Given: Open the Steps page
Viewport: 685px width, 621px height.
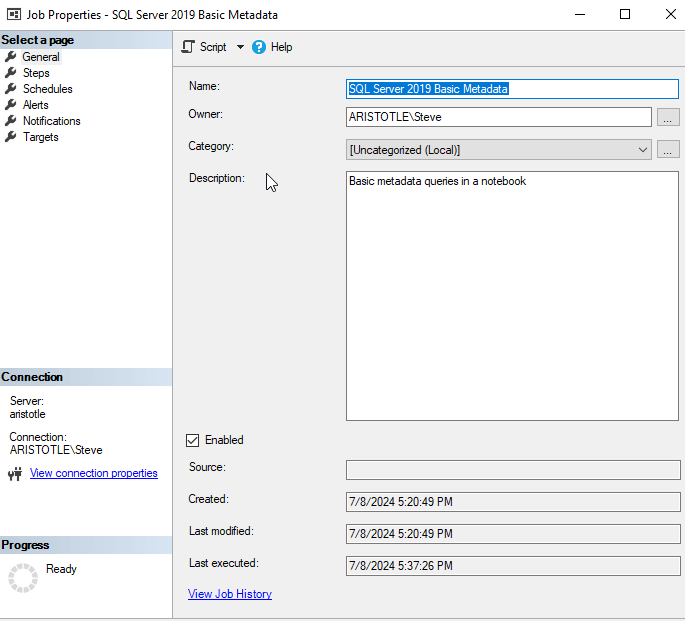Looking at the screenshot, I should pyautogui.click(x=36, y=73).
